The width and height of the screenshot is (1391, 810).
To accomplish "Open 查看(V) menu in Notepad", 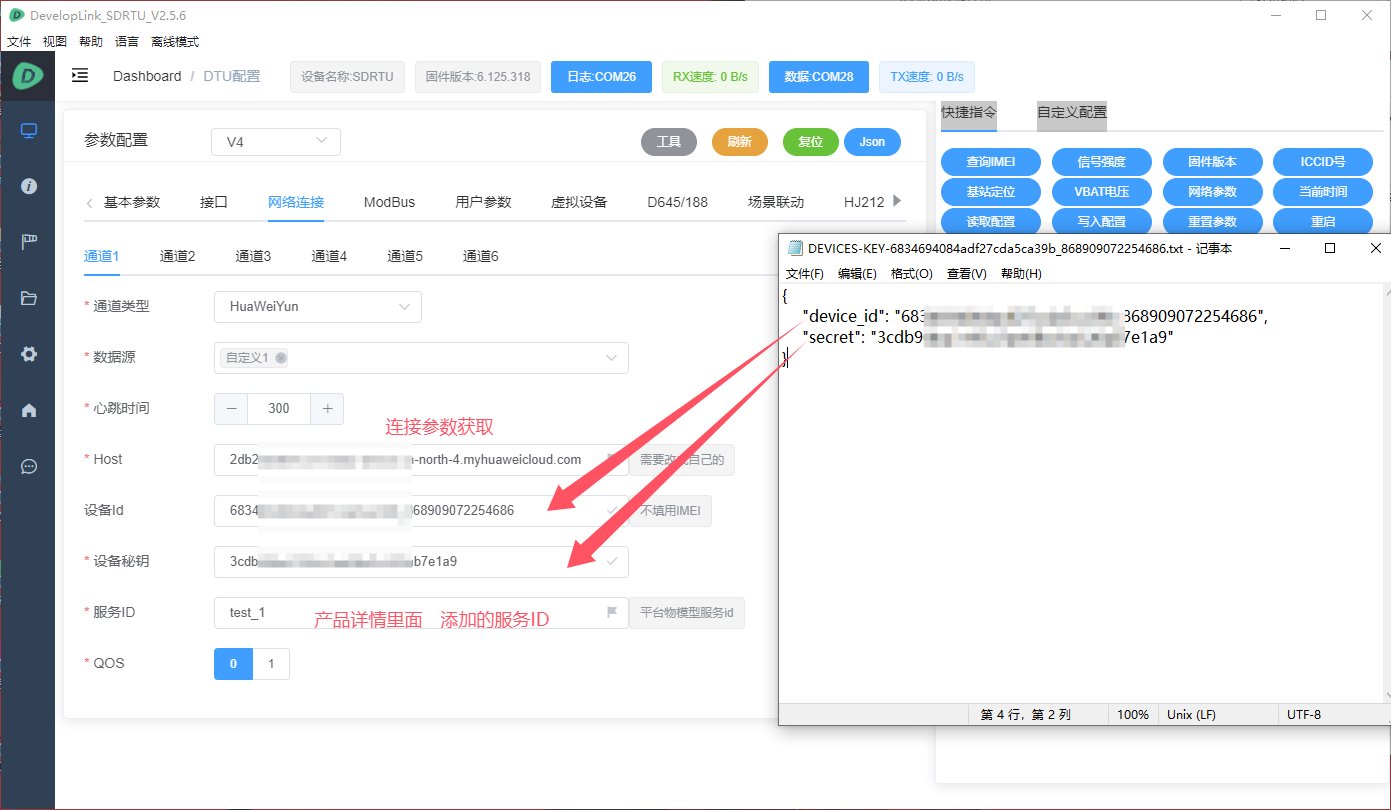I will 967,274.
